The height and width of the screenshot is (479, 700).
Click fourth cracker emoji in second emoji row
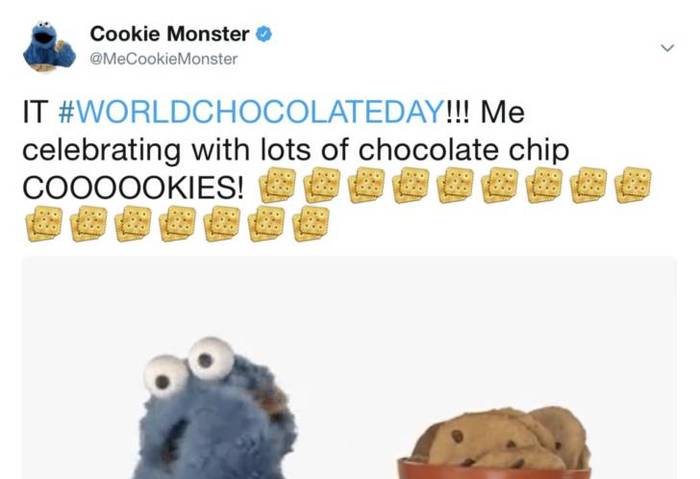point(178,224)
